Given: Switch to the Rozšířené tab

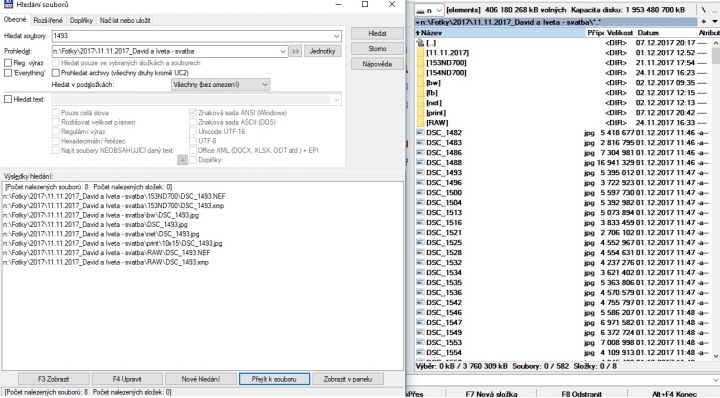Looking at the screenshot, I should click(48, 21).
